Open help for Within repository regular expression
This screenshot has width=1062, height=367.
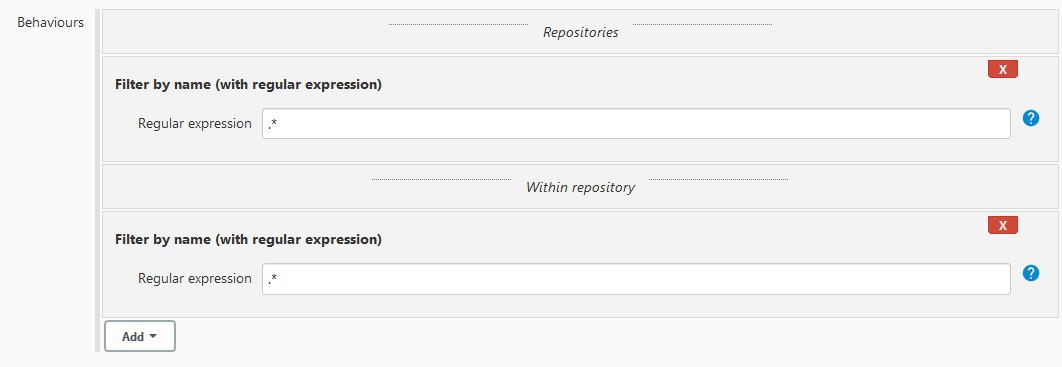(1030, 274)
